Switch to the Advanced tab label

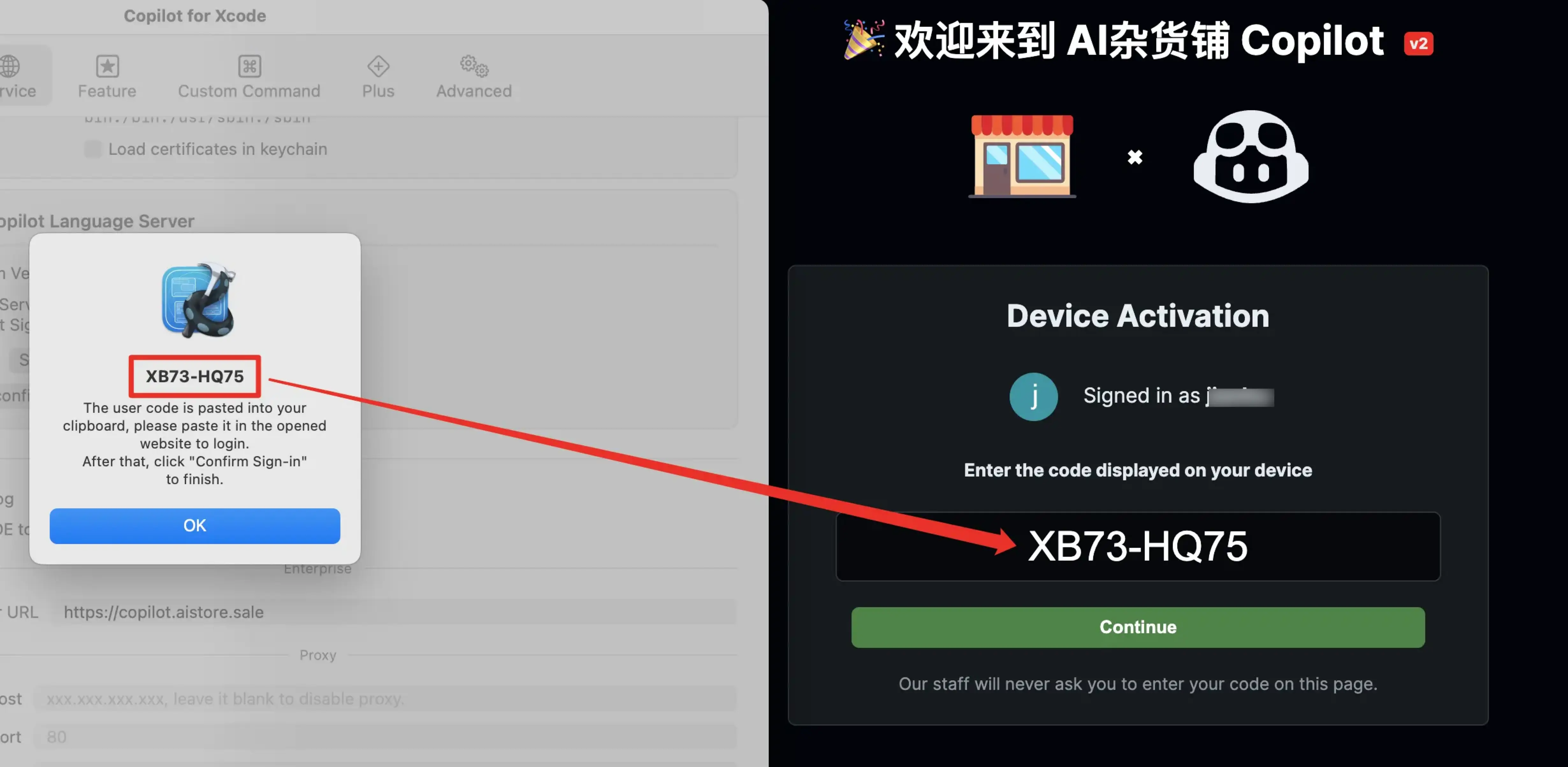coord(474,91)
